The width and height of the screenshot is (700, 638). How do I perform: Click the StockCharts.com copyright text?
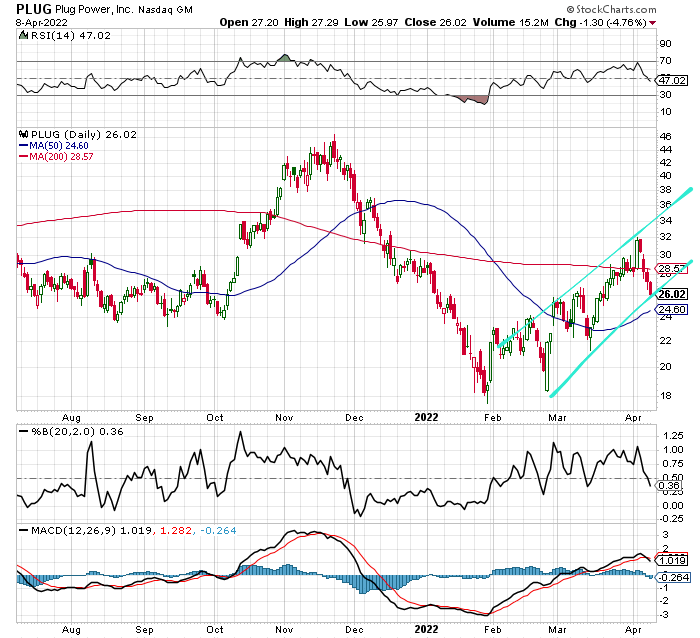pos(611,9)
